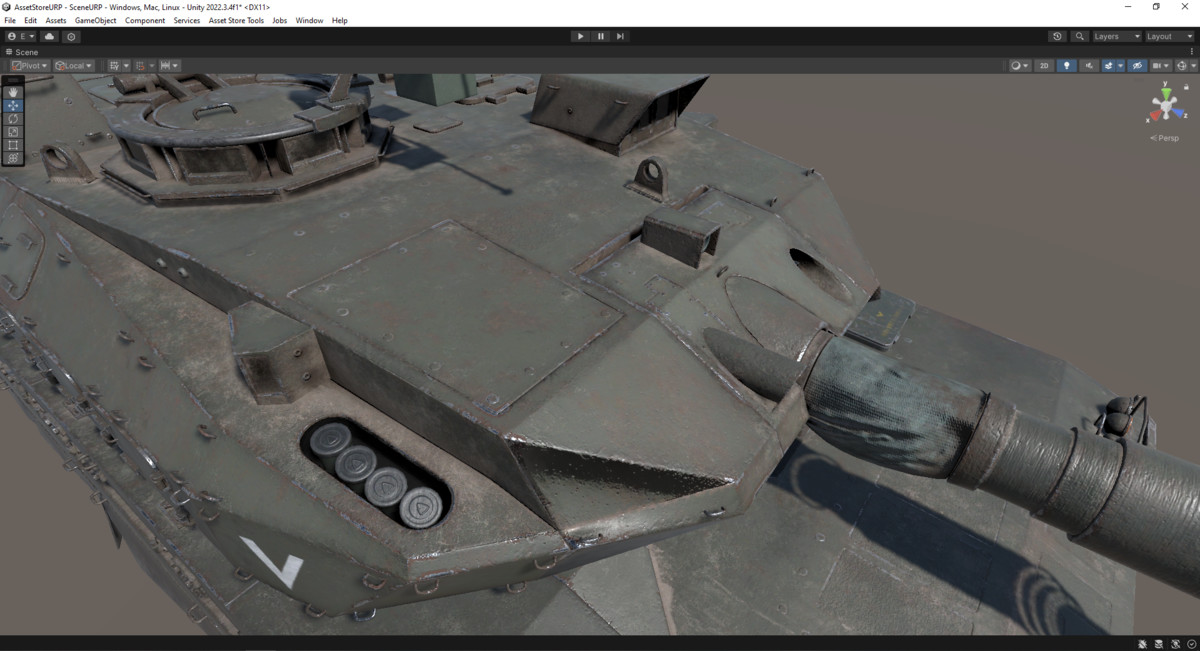Open the editor search window

point(1078,36)
